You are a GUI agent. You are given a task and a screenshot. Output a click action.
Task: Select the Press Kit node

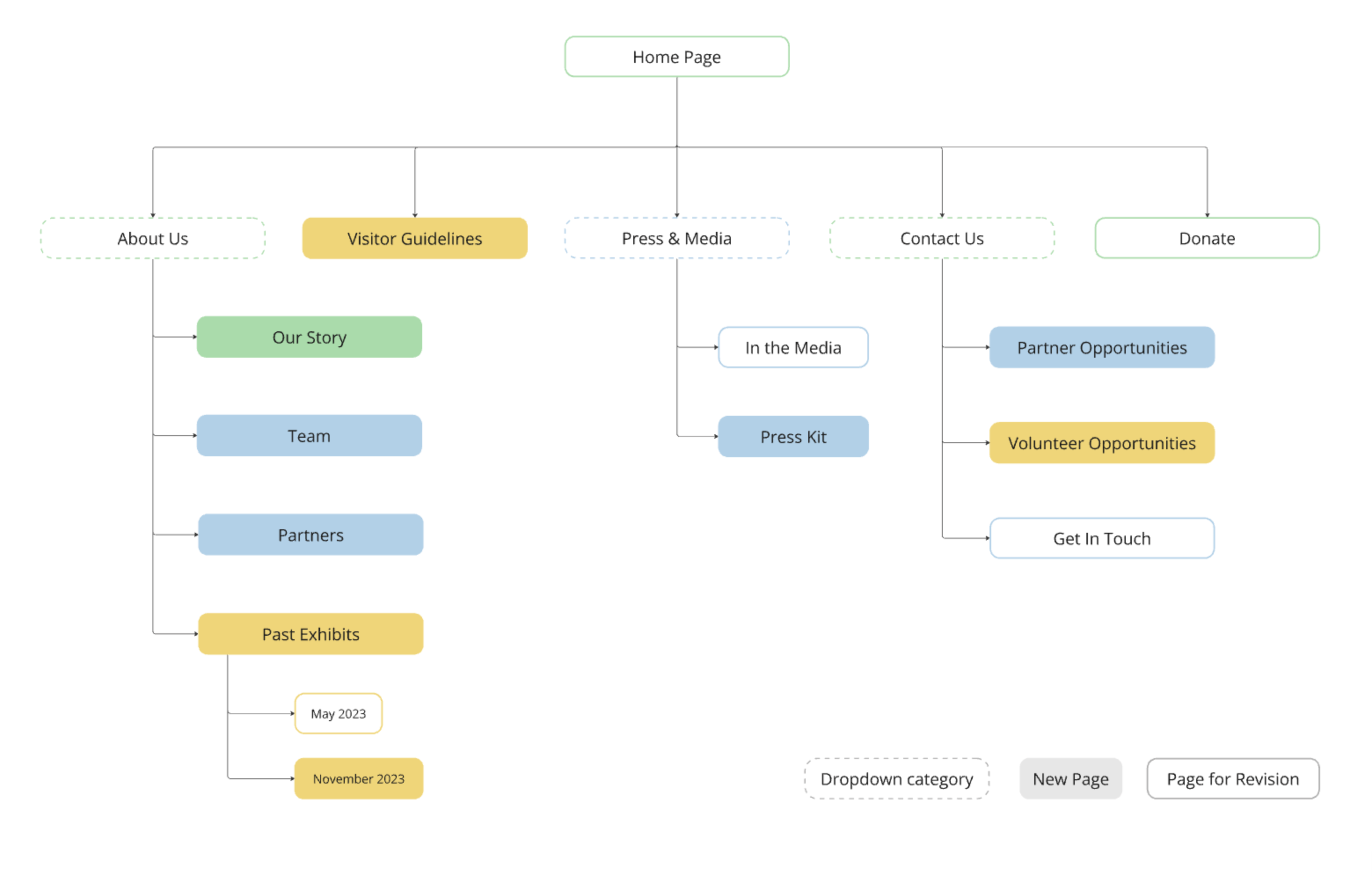pos(792,436)
